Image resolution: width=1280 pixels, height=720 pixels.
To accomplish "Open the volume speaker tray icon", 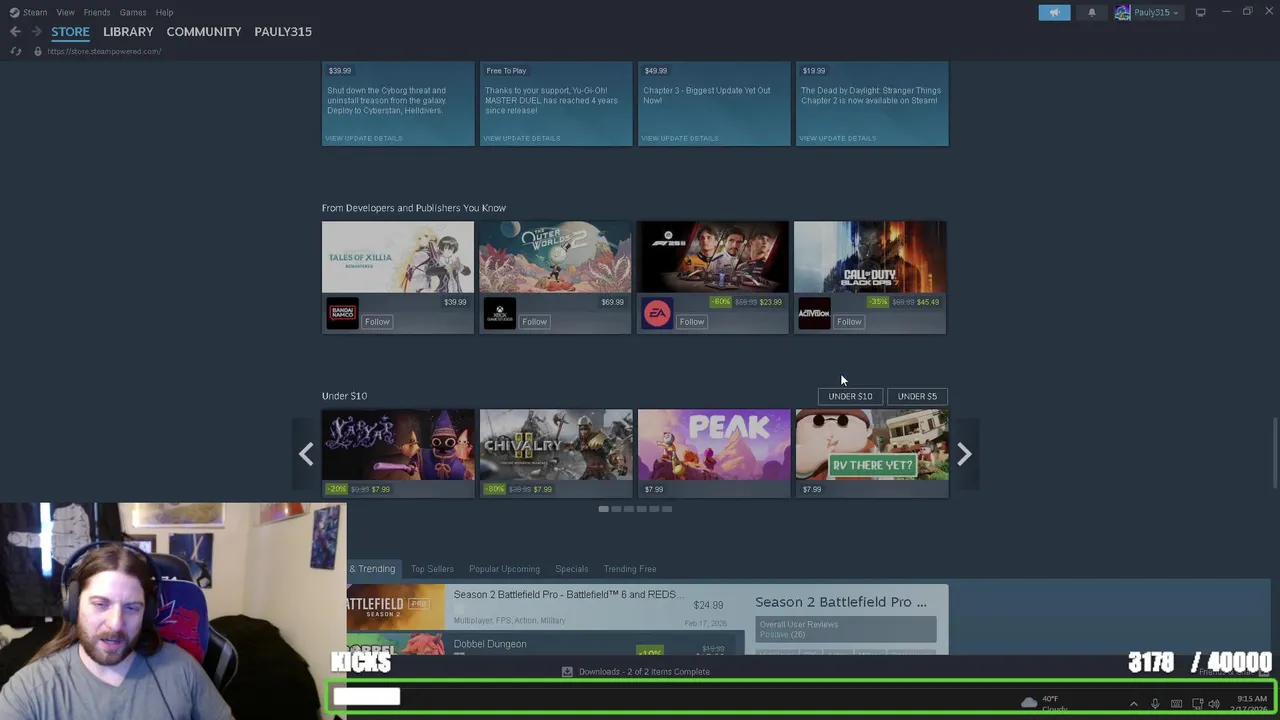I will pos(1214,704).
